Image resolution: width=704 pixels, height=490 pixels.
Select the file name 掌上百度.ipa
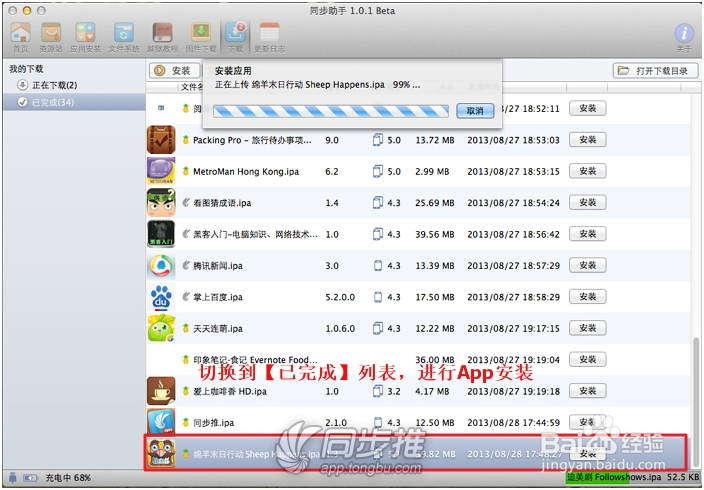218,297
